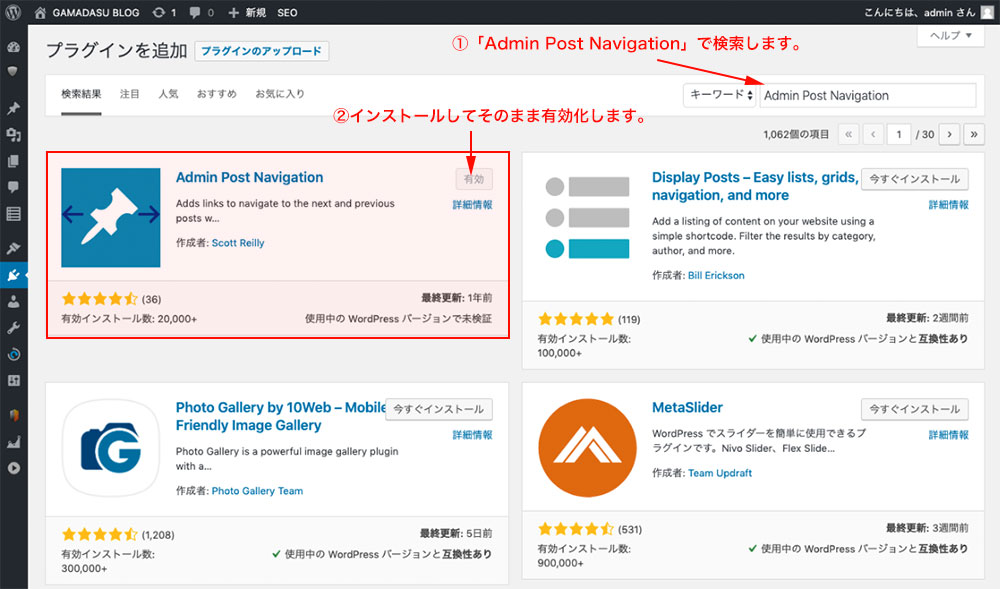The height and width of the screenshot is (589, 1000).
Task: Open author Scott Reilly link
Action: tap(238, 242)
